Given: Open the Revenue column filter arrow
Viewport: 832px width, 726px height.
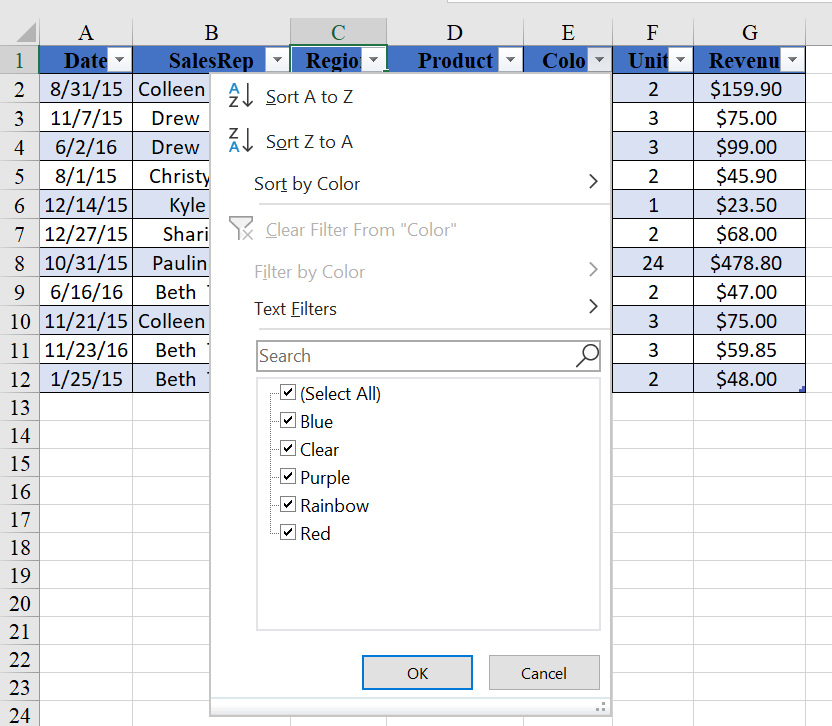Looking at the screenshot, I should tap(793, 61).
